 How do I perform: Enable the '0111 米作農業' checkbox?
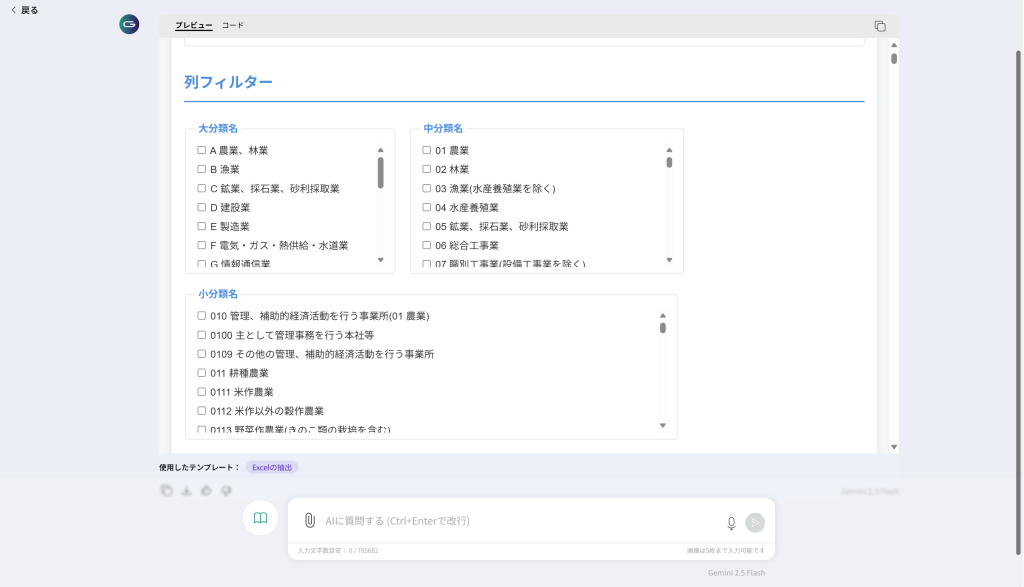pos(202,392)
